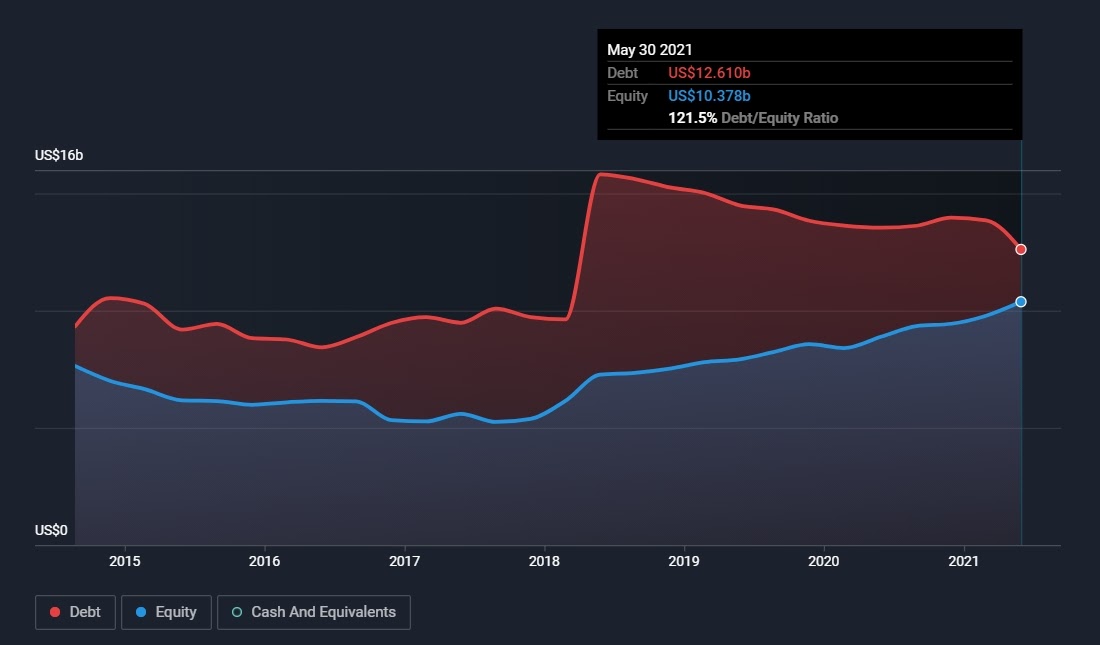Select the 2019 x-axis label
This screenshot has height=645, width=1100.
[x=683, y=561]
